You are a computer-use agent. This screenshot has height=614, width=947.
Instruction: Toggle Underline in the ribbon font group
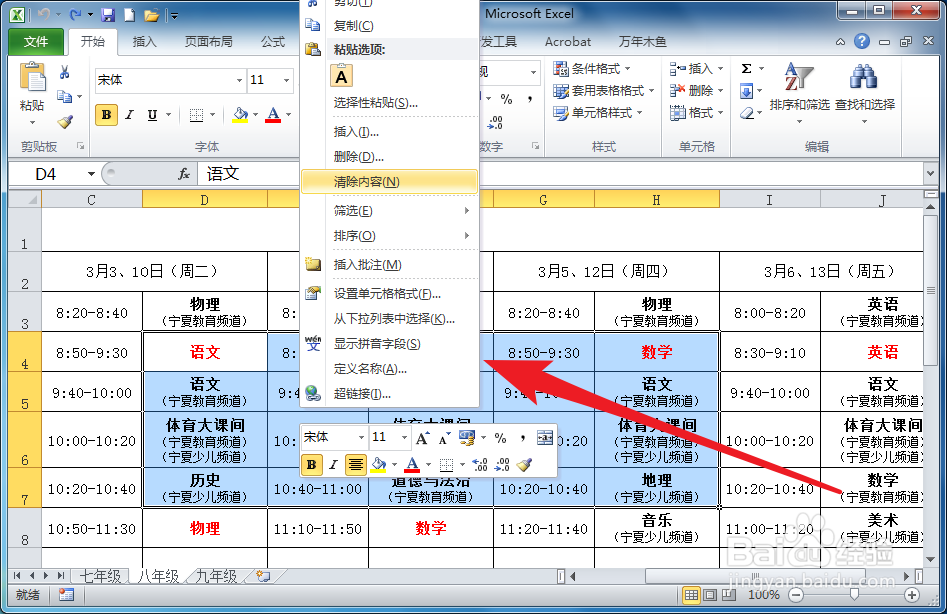[x=152, y=114]
